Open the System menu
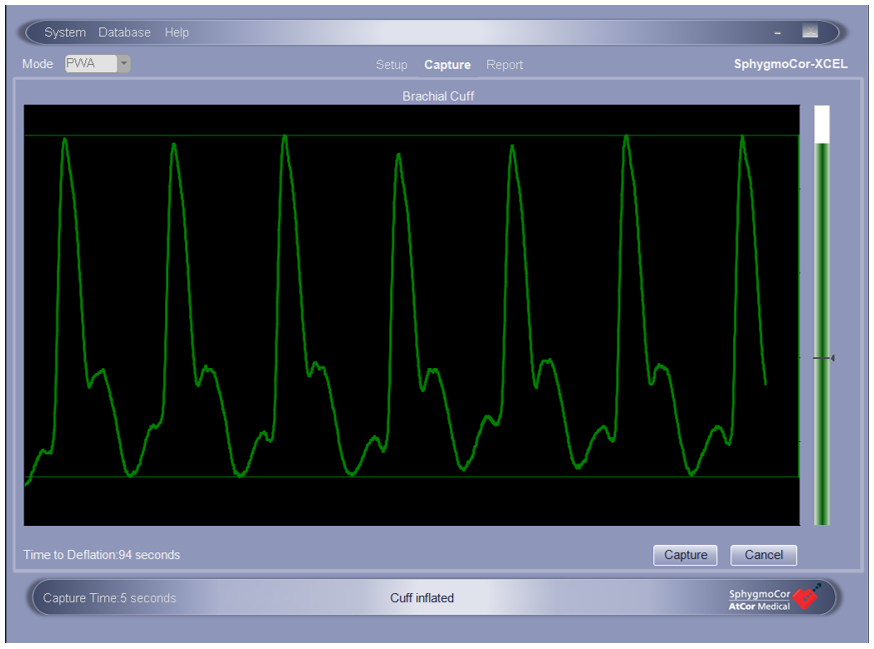Viewport: 874px width, 649px height. tap(65, 32)
